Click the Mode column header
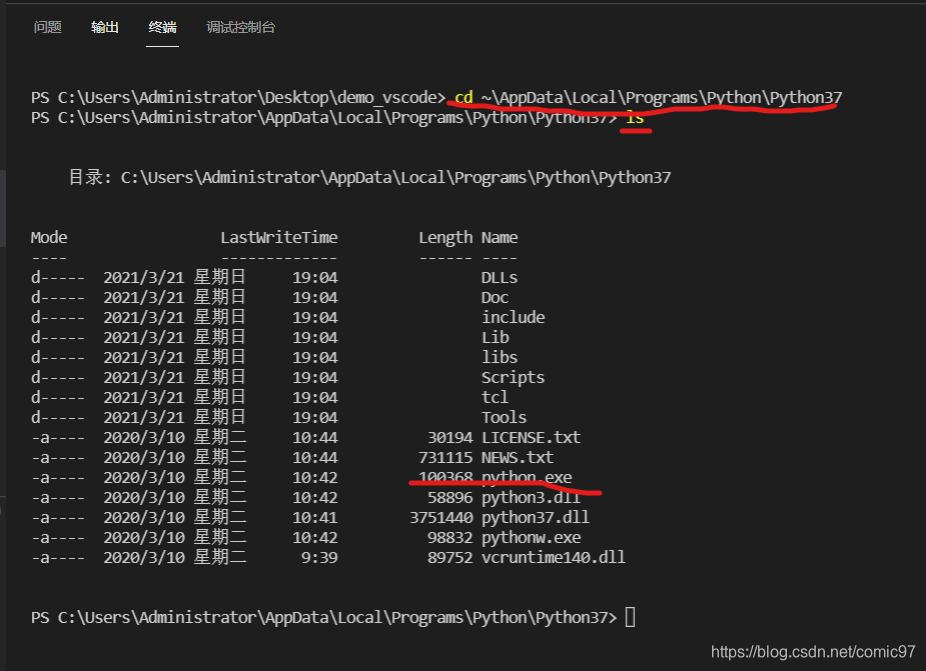 [48, 237]
